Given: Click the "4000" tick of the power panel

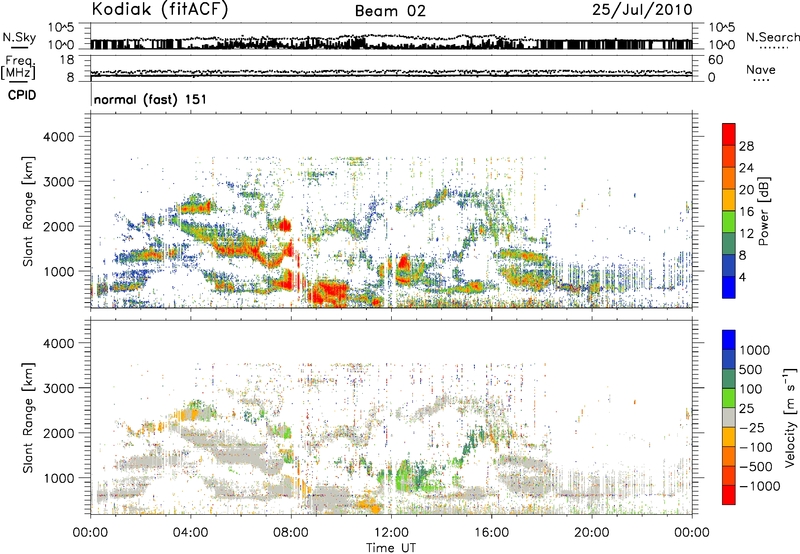Looking at the screenshot, I should (58, 137).
